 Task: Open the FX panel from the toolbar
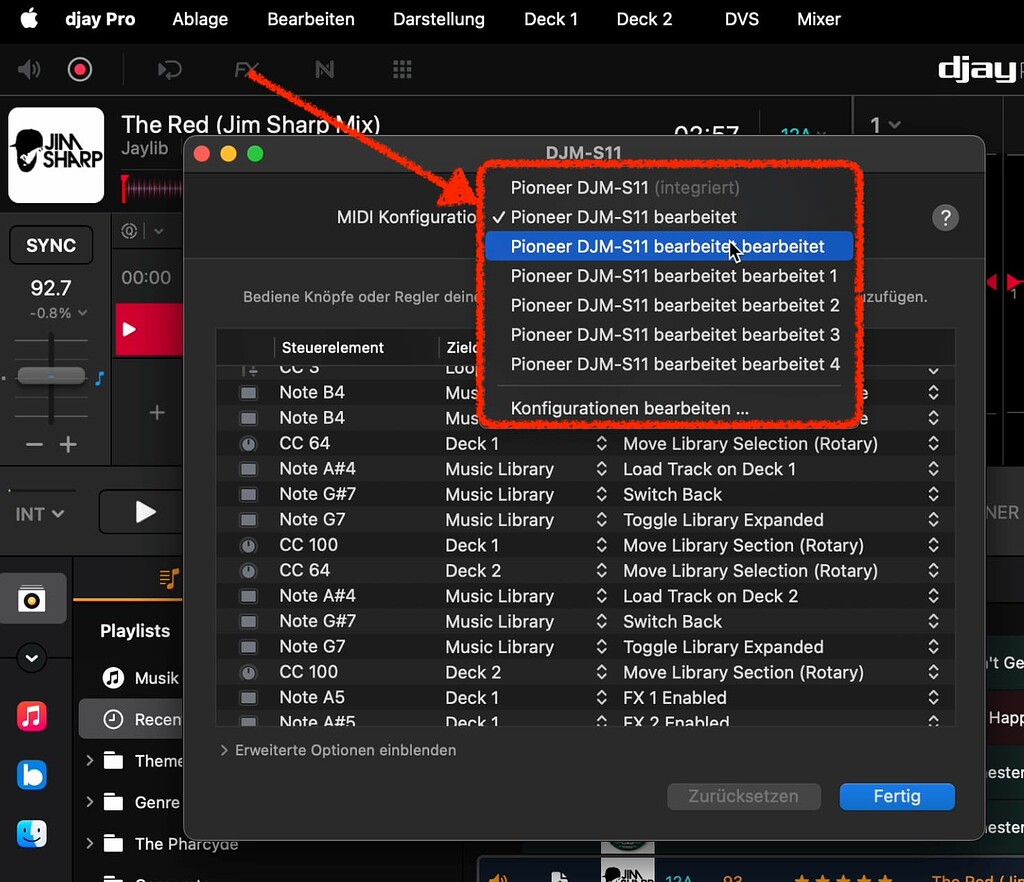point(245,69)
